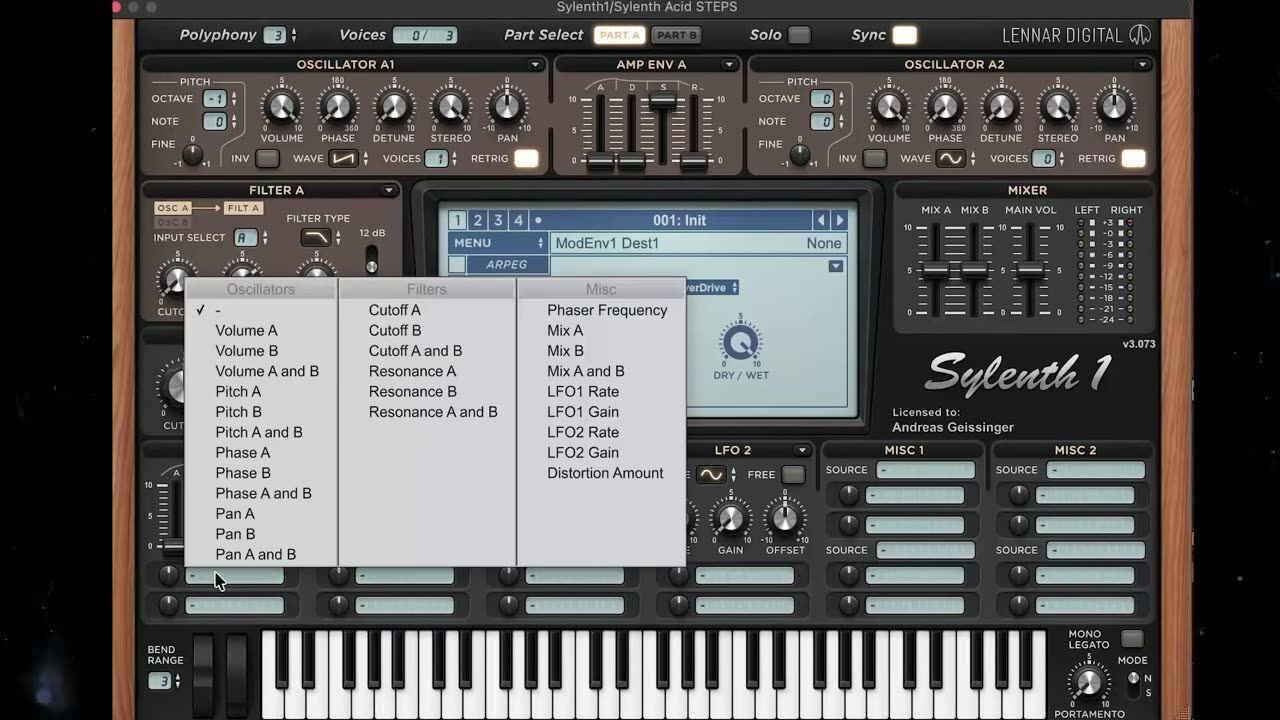Click Oscillator A1 Detune knob
Screen dimensions: 1280x720
click(x=394, y=106)
